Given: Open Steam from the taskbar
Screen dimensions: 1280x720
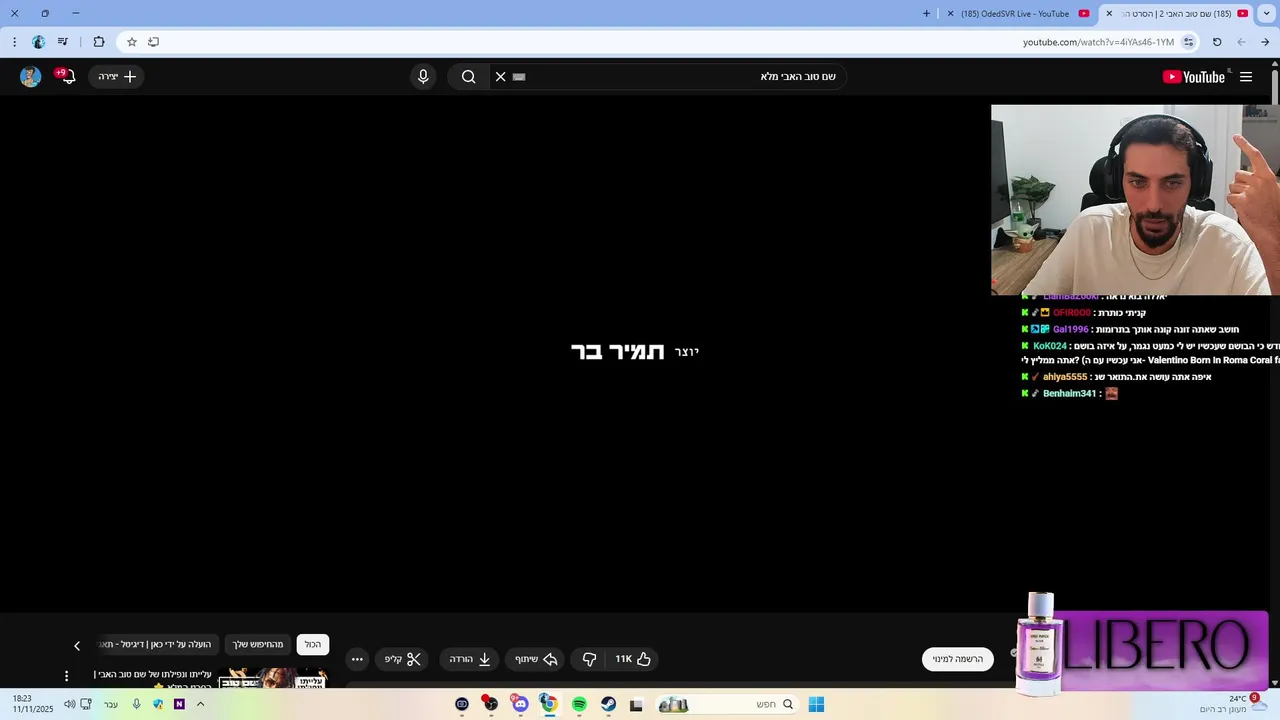Looking at the screenshot, I should tap(608, 704).
